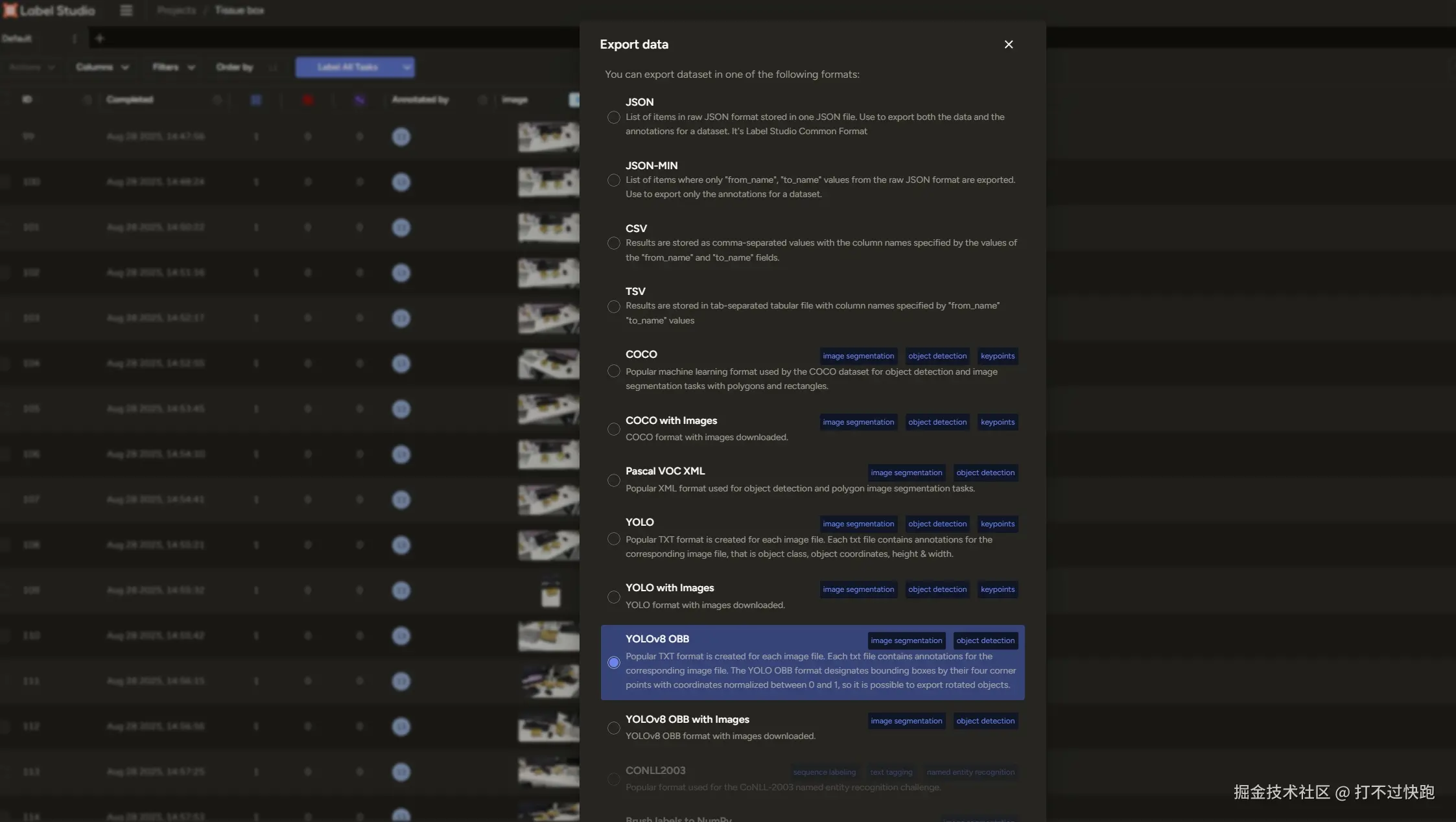Click the Label All Tasks button
Viewport: 1456px width, 822px height.
[347, 67]
